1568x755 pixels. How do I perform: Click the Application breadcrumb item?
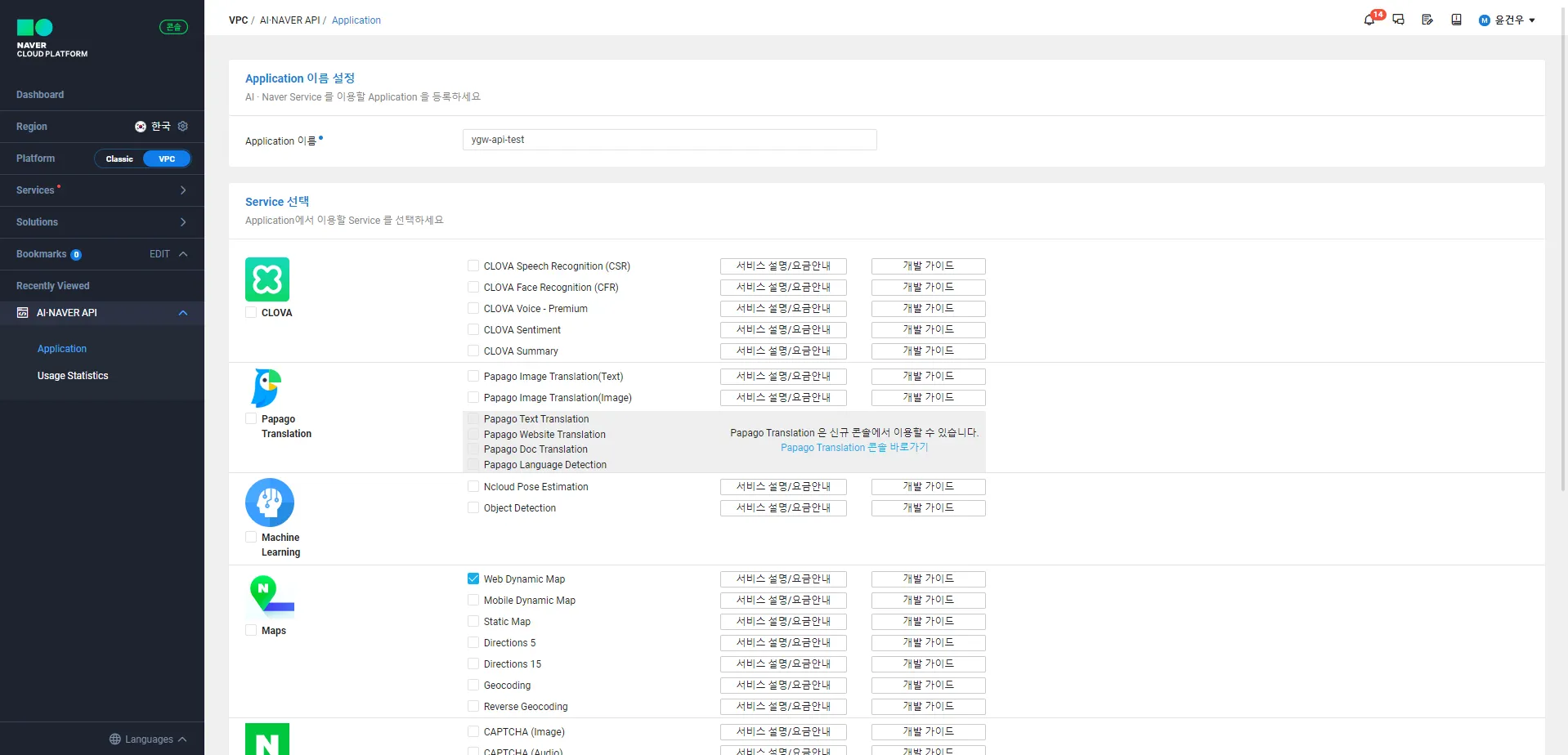(356, 20)
